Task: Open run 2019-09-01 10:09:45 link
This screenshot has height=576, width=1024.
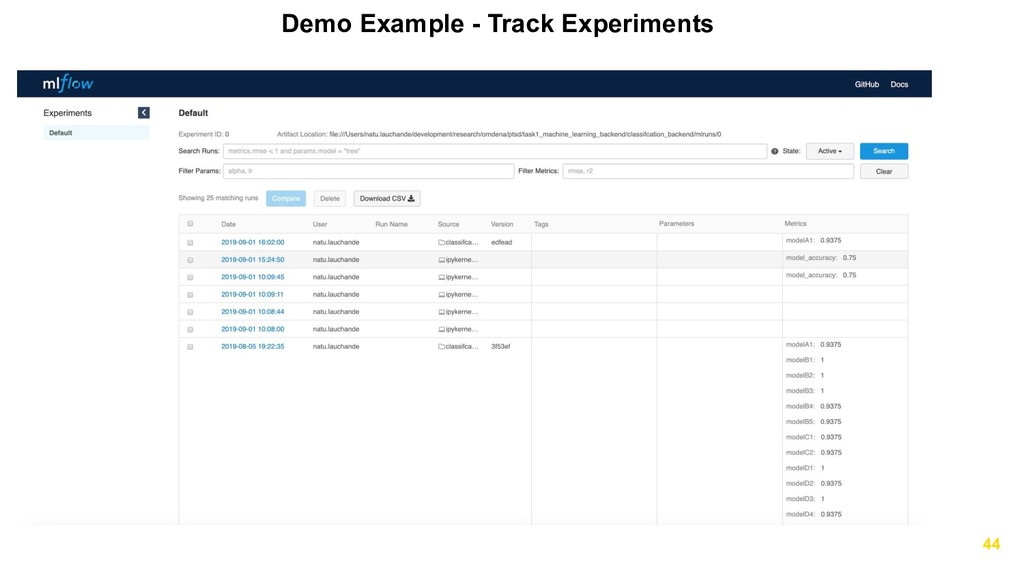Action: click(253, 278)
